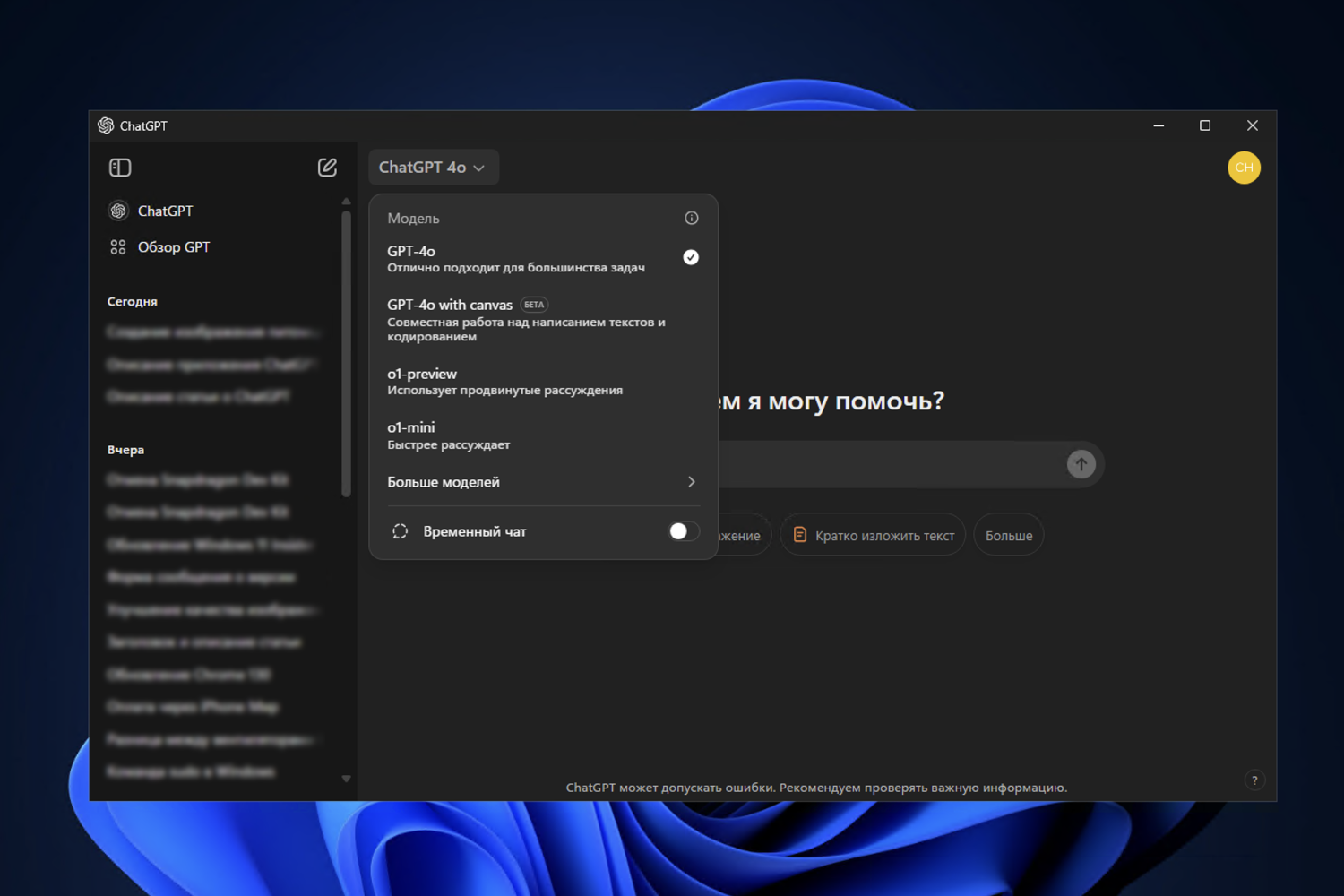Close the ChatGPT window

click(x=1253, y=125)
